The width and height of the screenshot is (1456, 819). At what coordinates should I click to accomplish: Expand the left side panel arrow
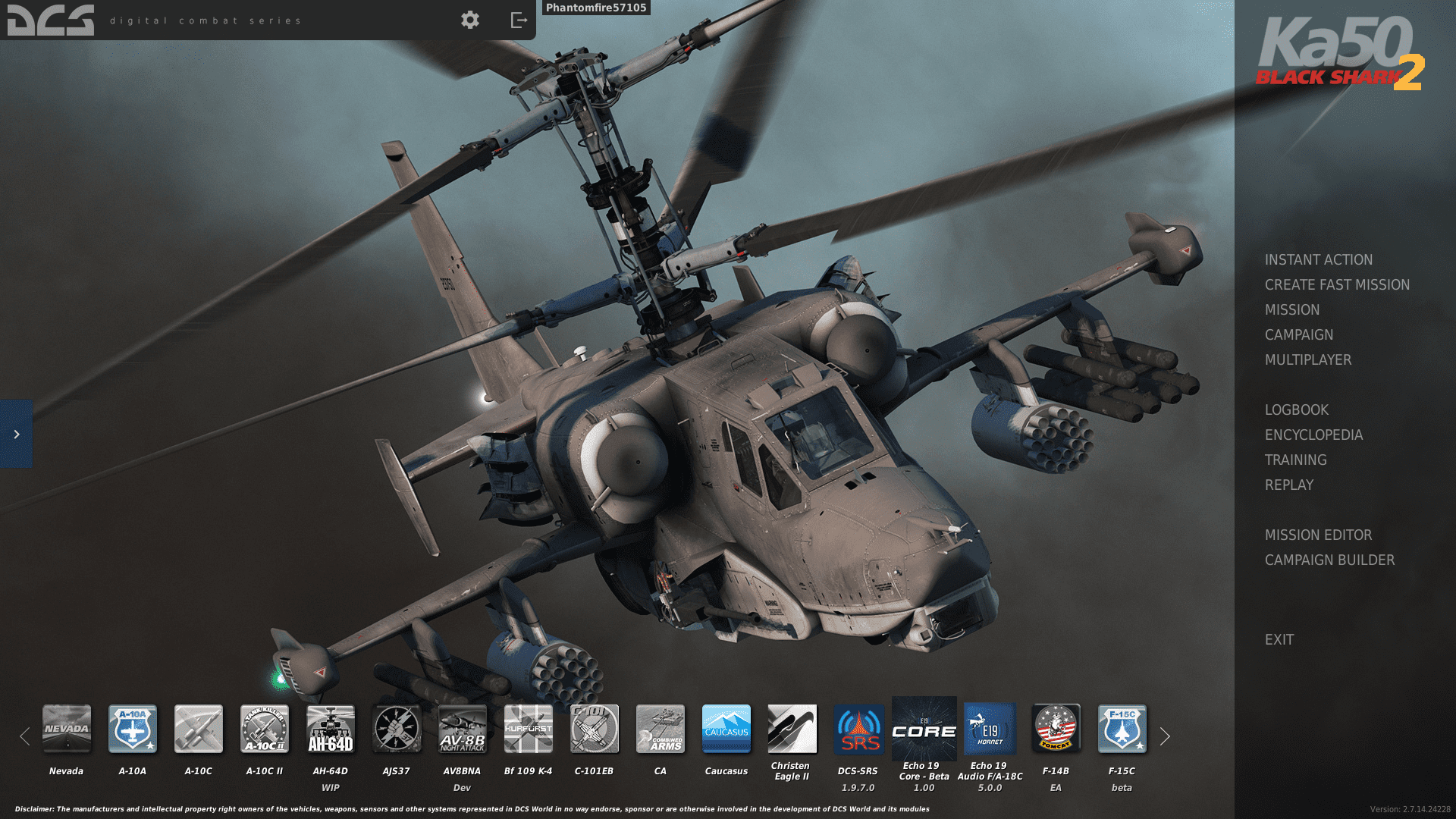17,435
